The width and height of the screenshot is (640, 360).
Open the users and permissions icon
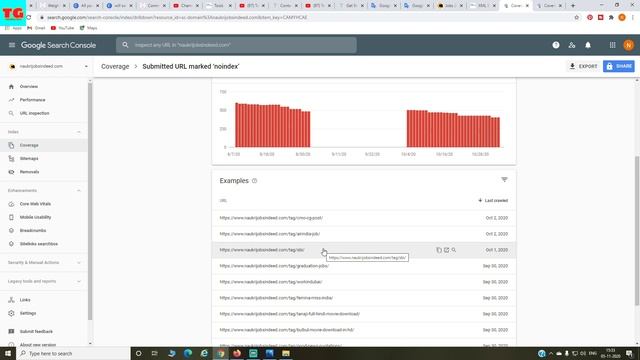572,45
